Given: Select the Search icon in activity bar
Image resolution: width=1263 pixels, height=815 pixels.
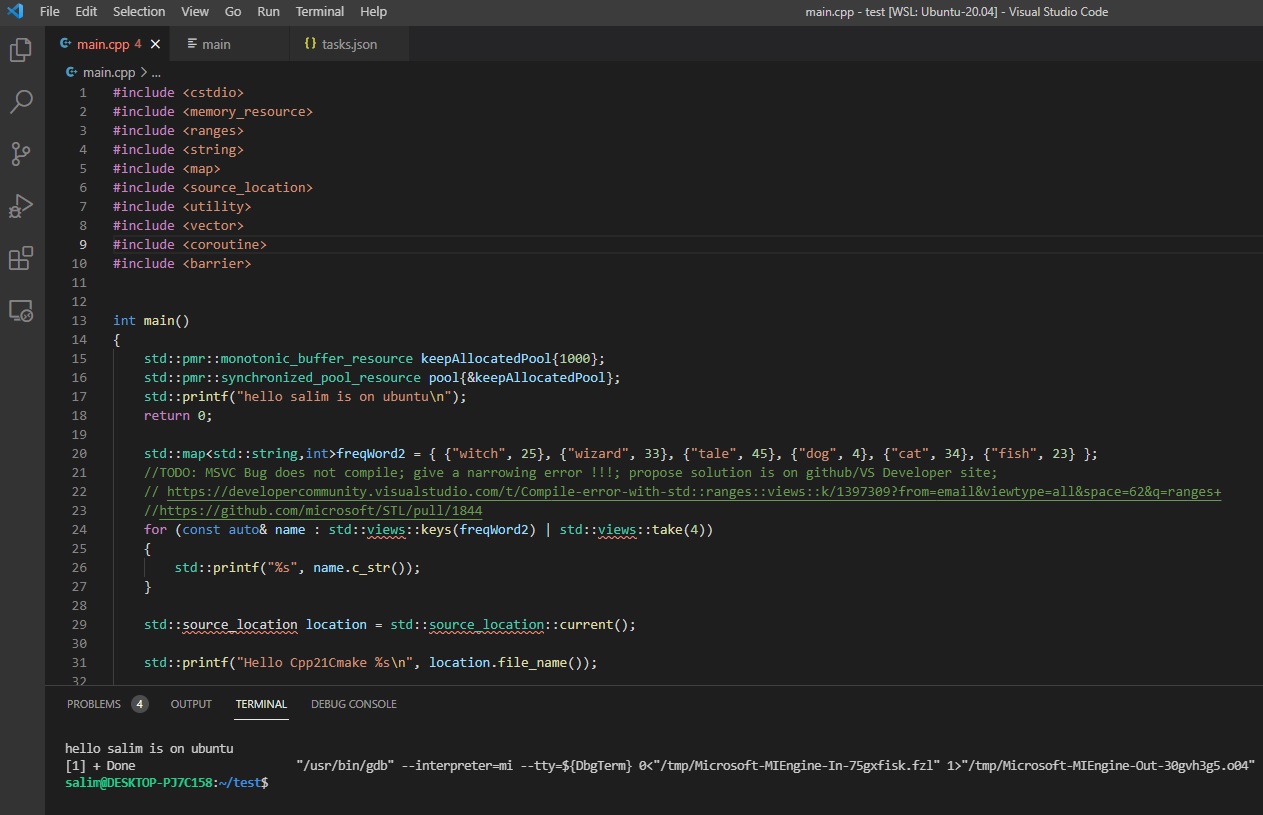Looking at the screenshot, I should pos(21,101).
